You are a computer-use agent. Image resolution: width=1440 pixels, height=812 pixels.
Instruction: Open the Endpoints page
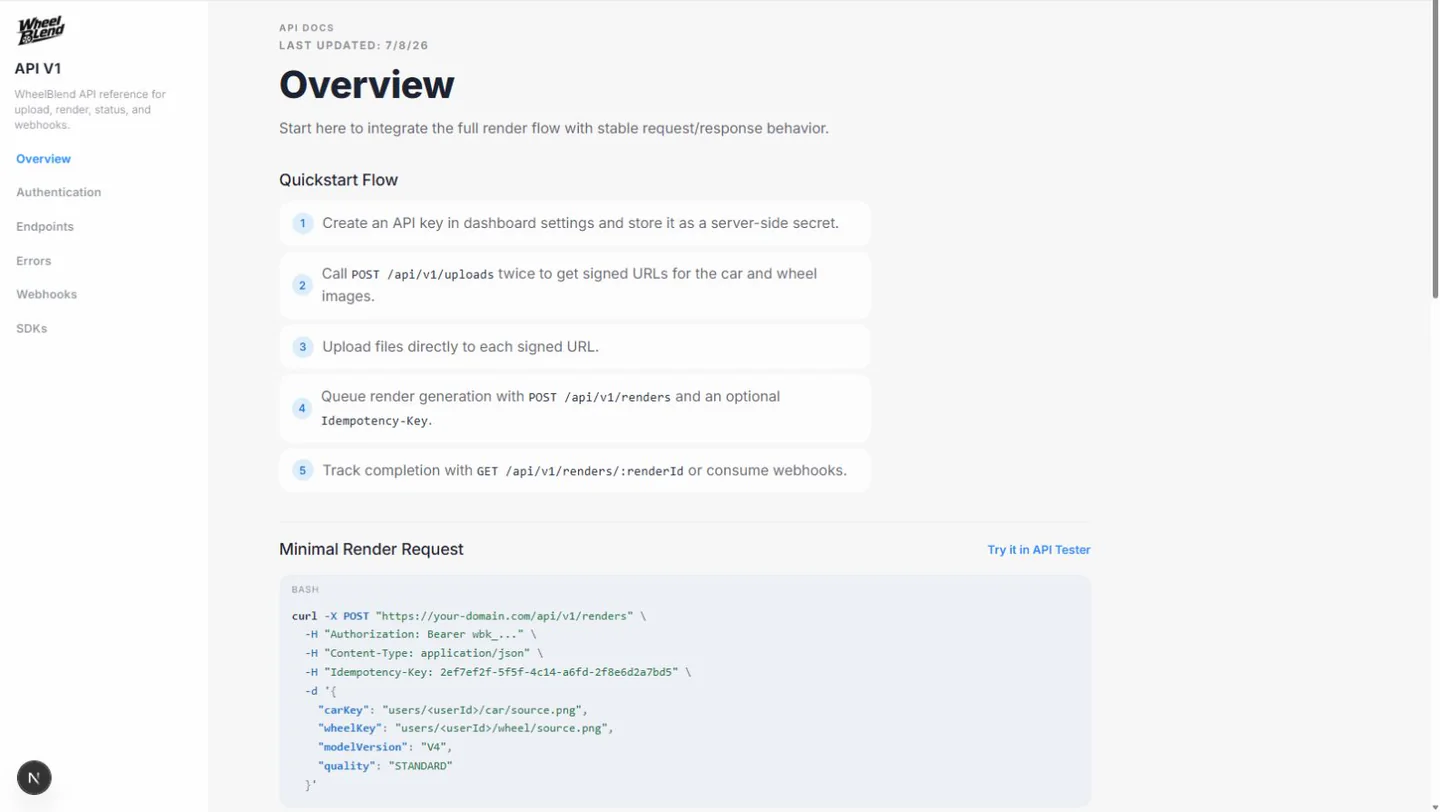click(45, 227)
